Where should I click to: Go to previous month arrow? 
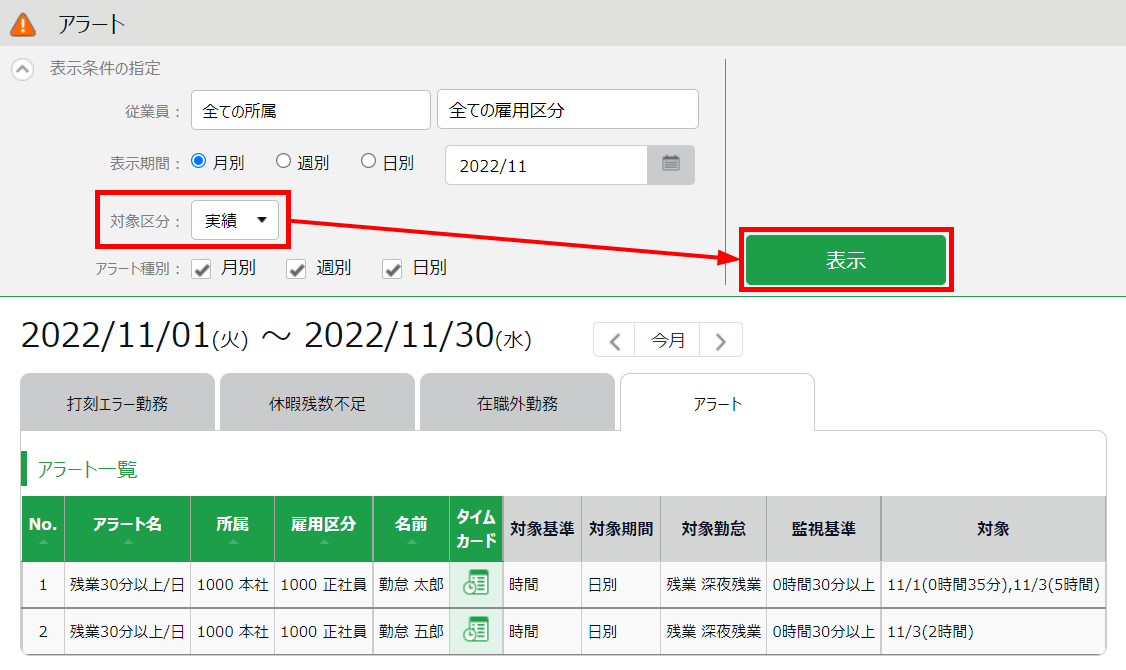point(615,341)
